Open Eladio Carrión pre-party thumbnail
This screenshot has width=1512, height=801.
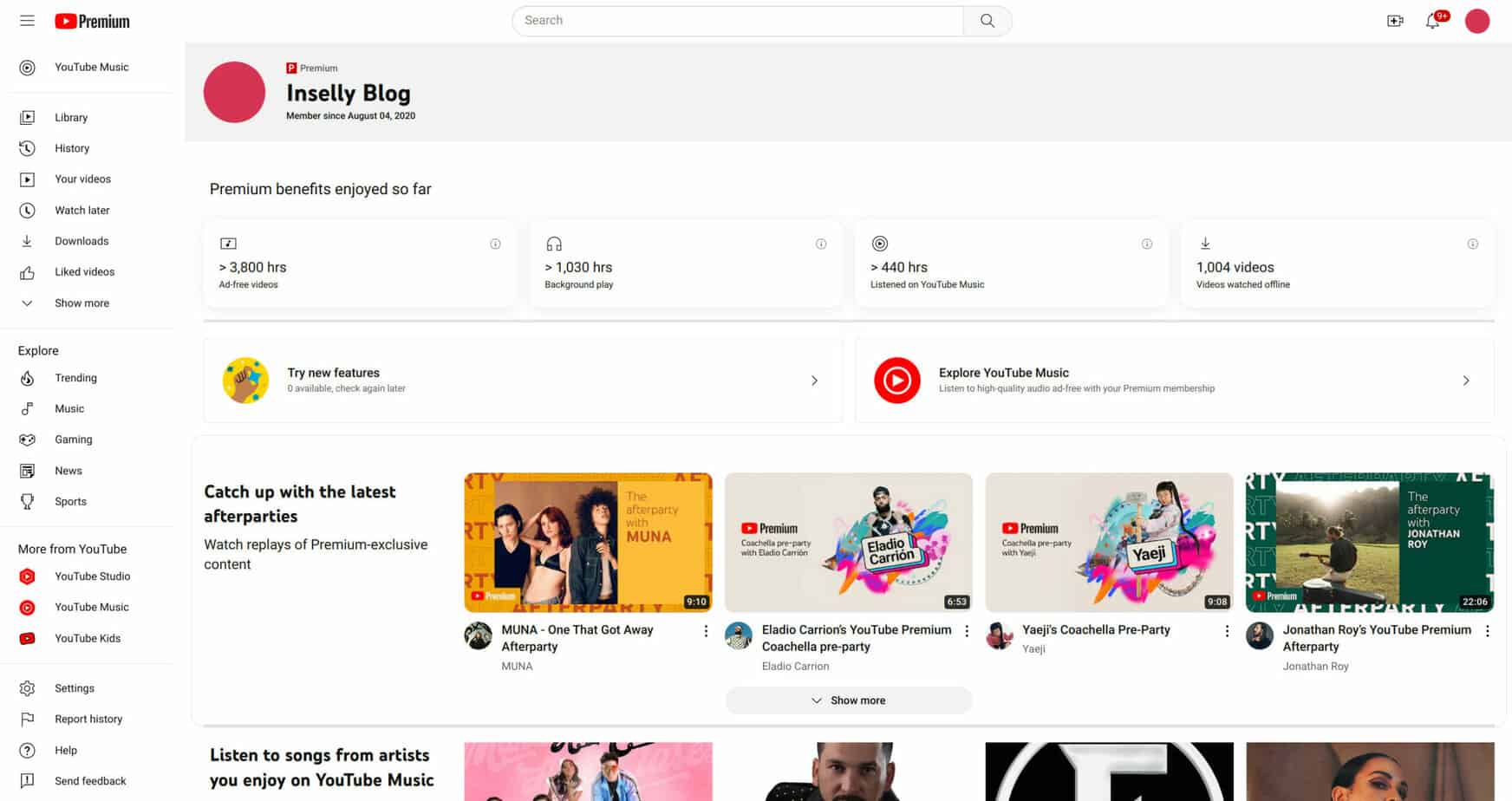coord(849,543)
